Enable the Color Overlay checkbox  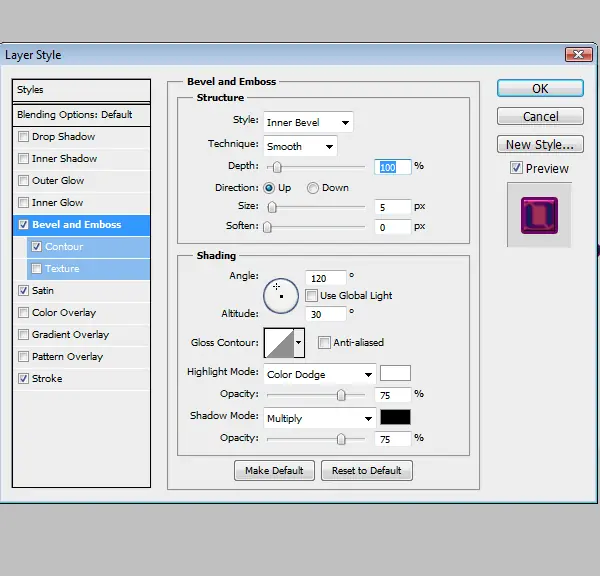click(x=23, y=313)
